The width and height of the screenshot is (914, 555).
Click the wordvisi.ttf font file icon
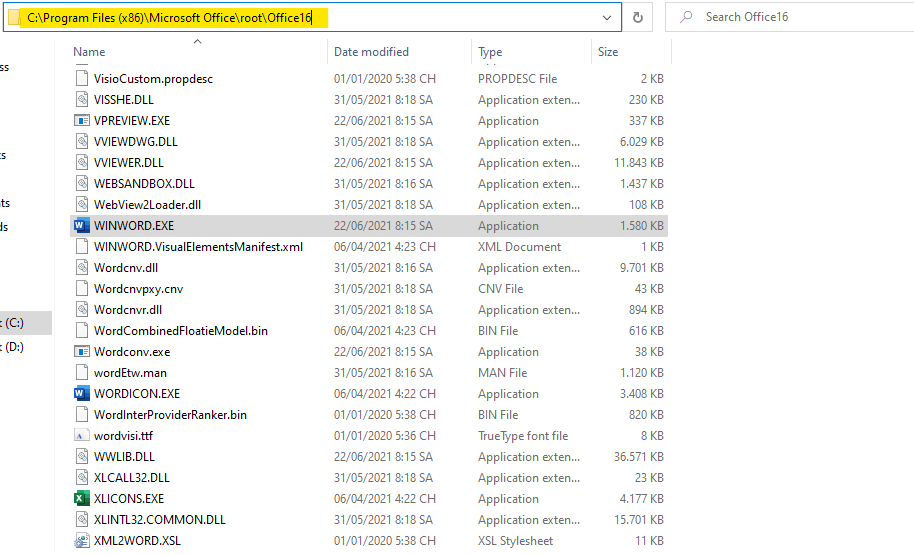[82, 436]
